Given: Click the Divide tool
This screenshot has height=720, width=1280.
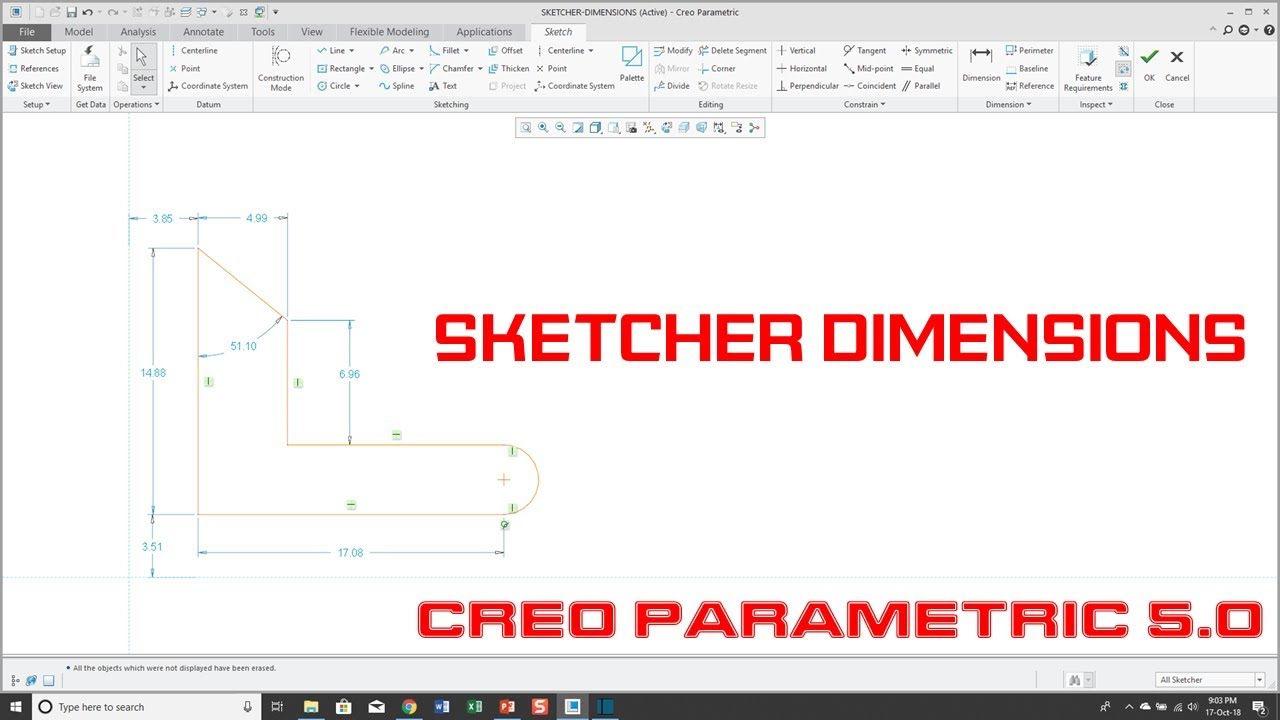Looking at the screenshot, I should tap(672, 86).
